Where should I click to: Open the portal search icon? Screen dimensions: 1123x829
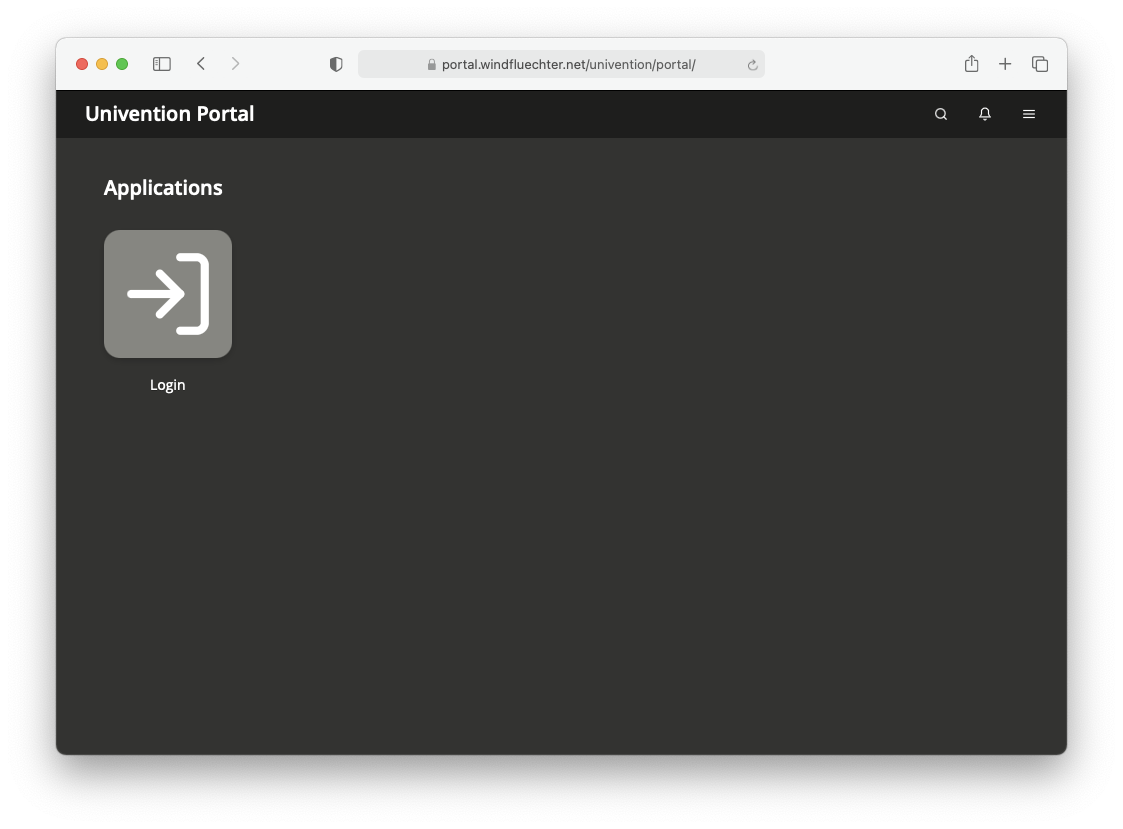(x=941, y=114)
